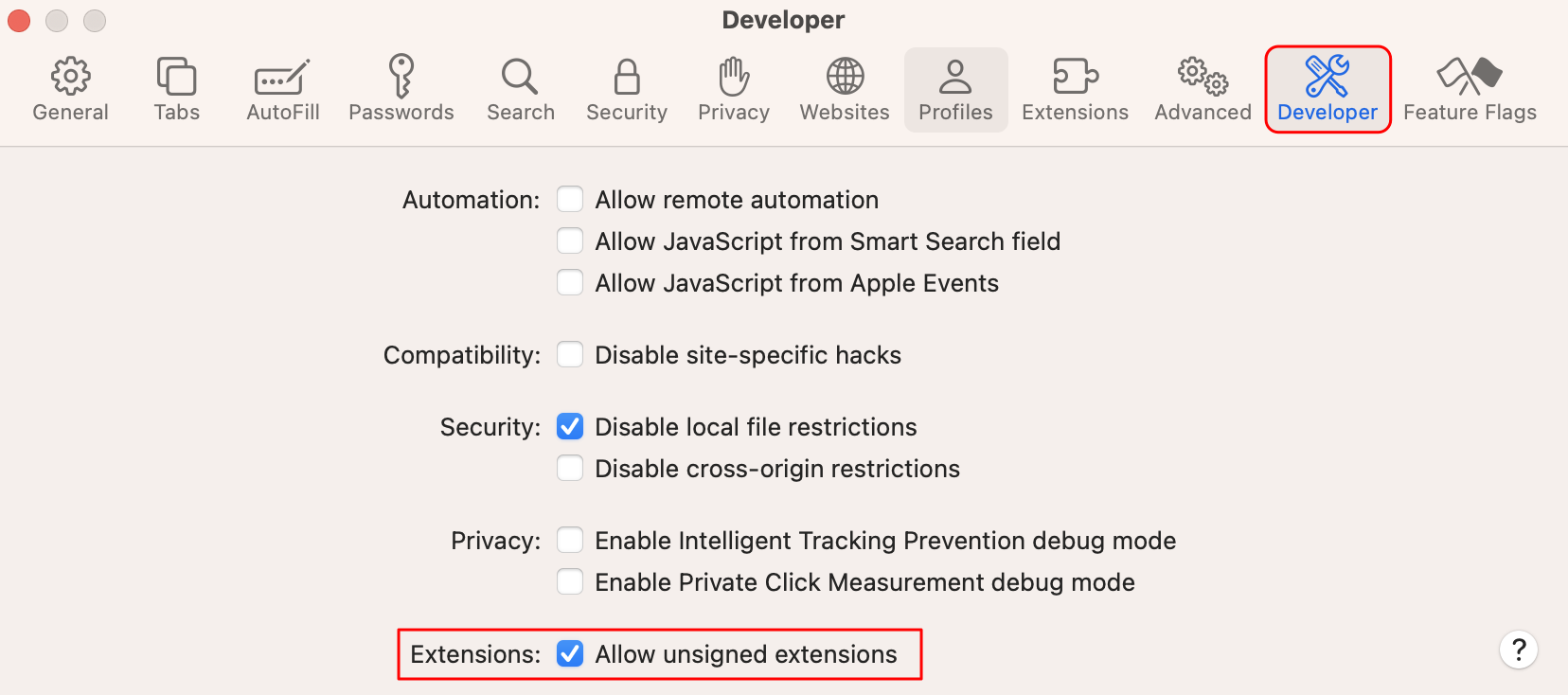The width and height of the screenshot is (1568, 695).
Task: Click the help question mark button
Action: (x=1519, y=650)
